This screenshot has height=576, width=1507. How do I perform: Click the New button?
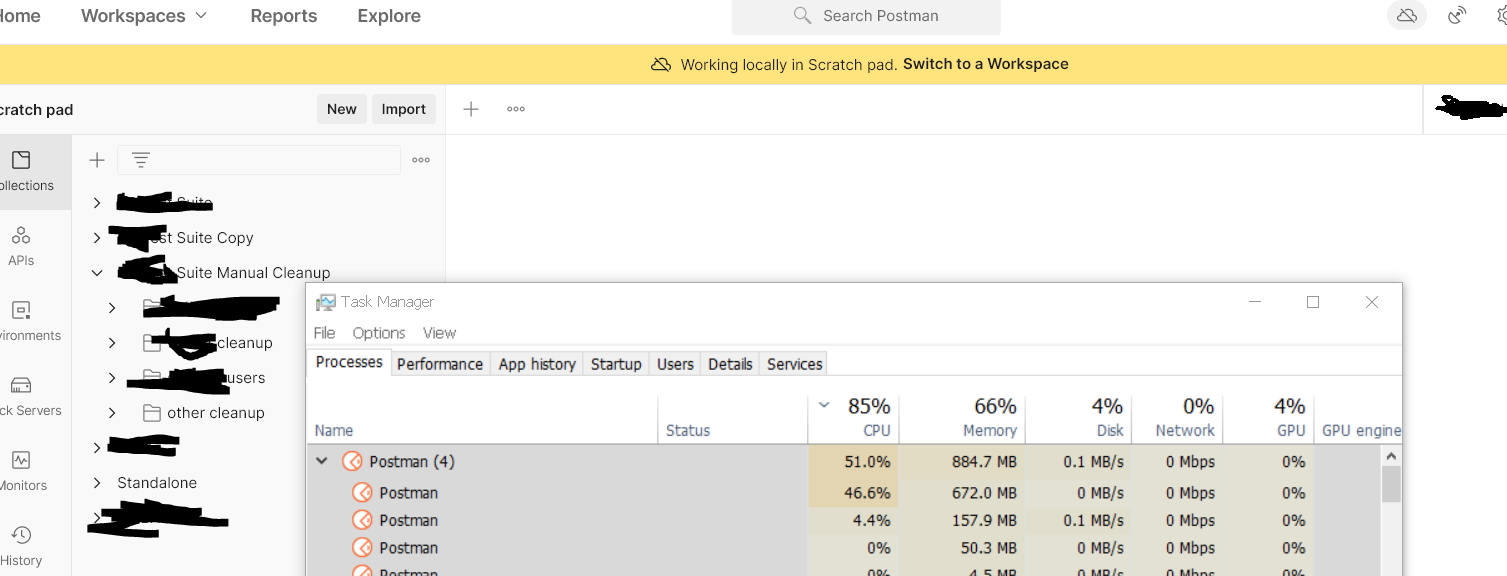[342, 109]
